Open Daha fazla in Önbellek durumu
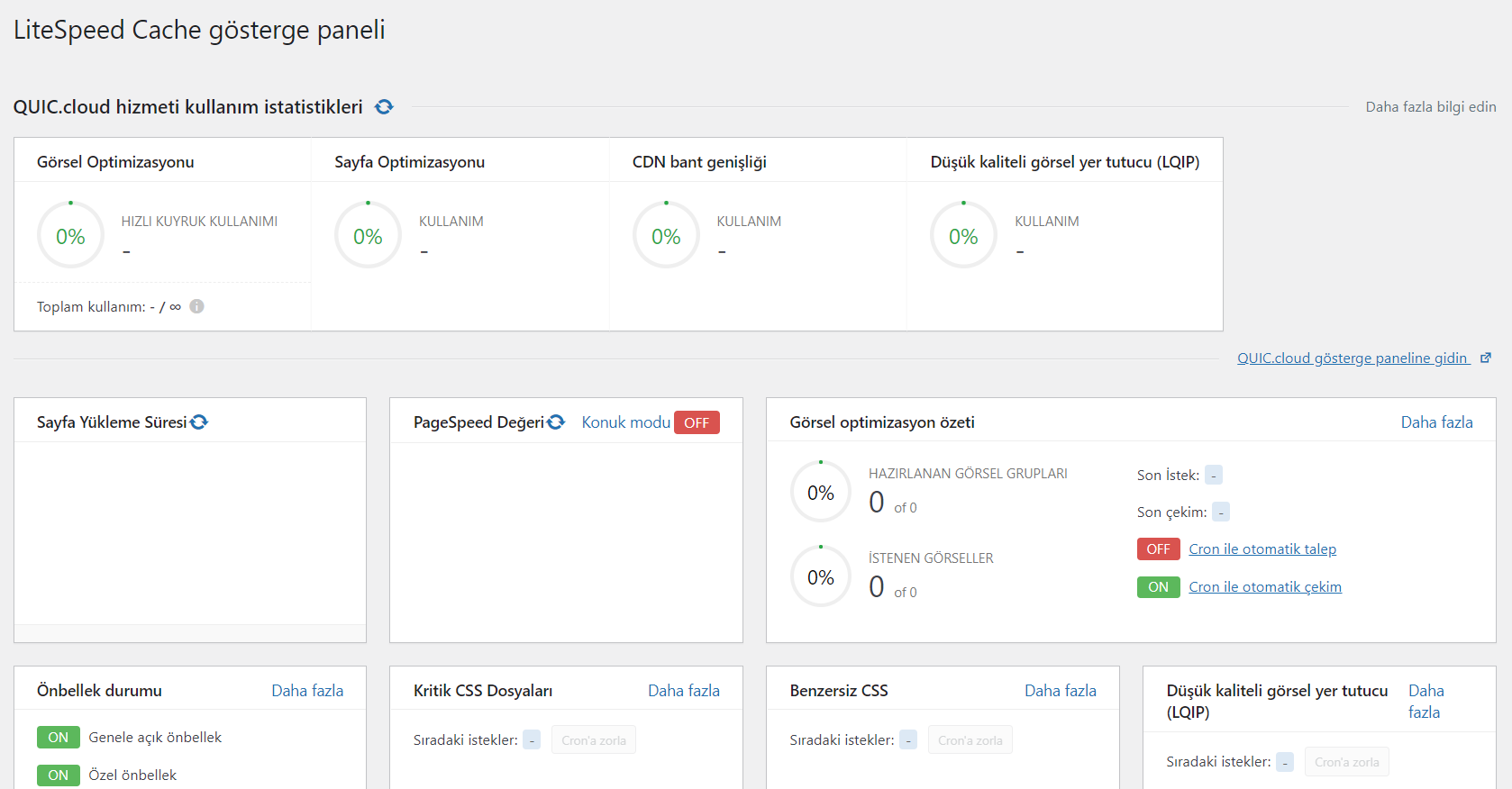Image resolution: width=1512 pixels, height=789 pixels. tap(307, 691)
